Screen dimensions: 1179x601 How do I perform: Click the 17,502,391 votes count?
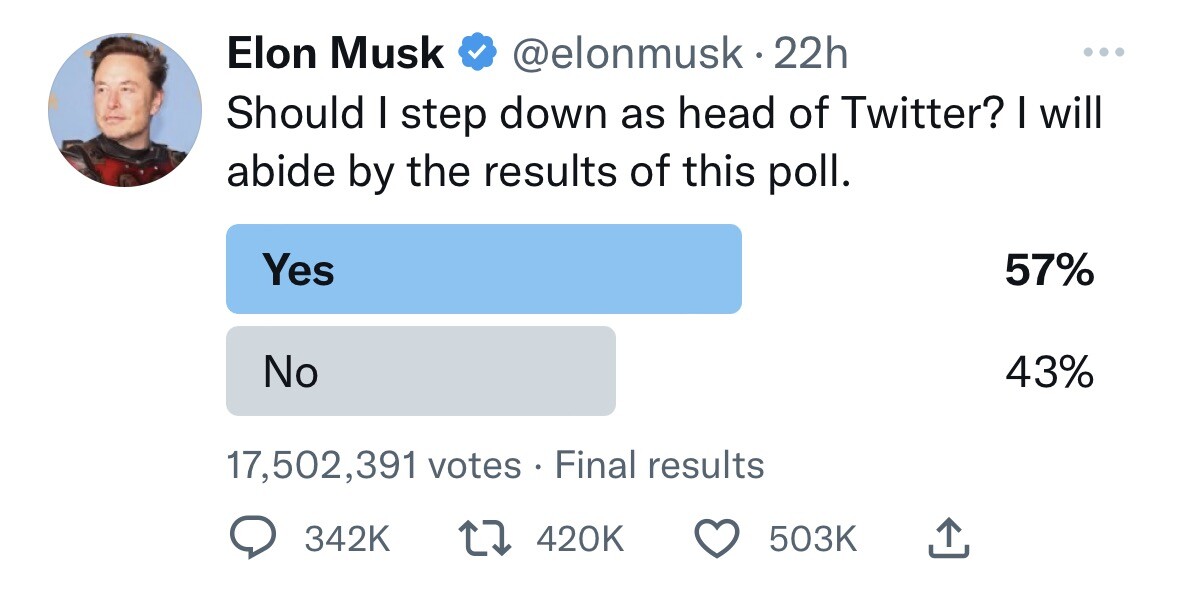click(x=374, y=465)
